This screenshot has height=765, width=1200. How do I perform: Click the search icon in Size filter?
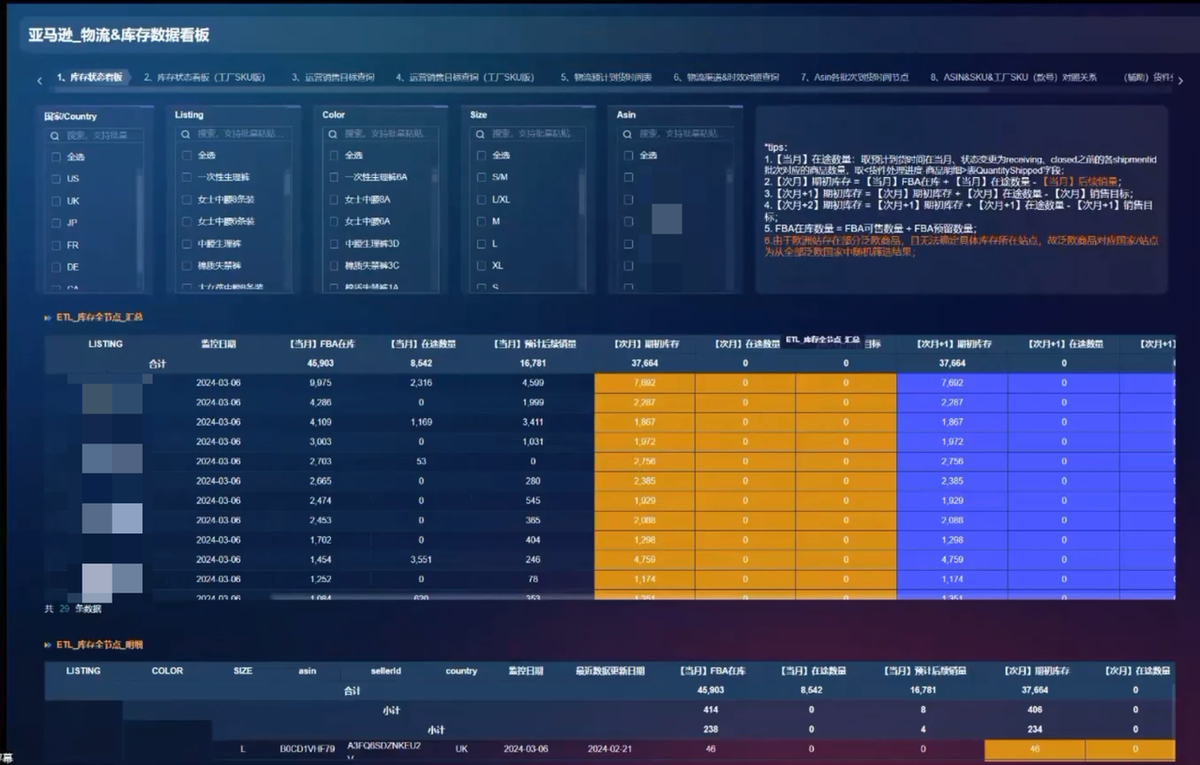click(483, 133)
